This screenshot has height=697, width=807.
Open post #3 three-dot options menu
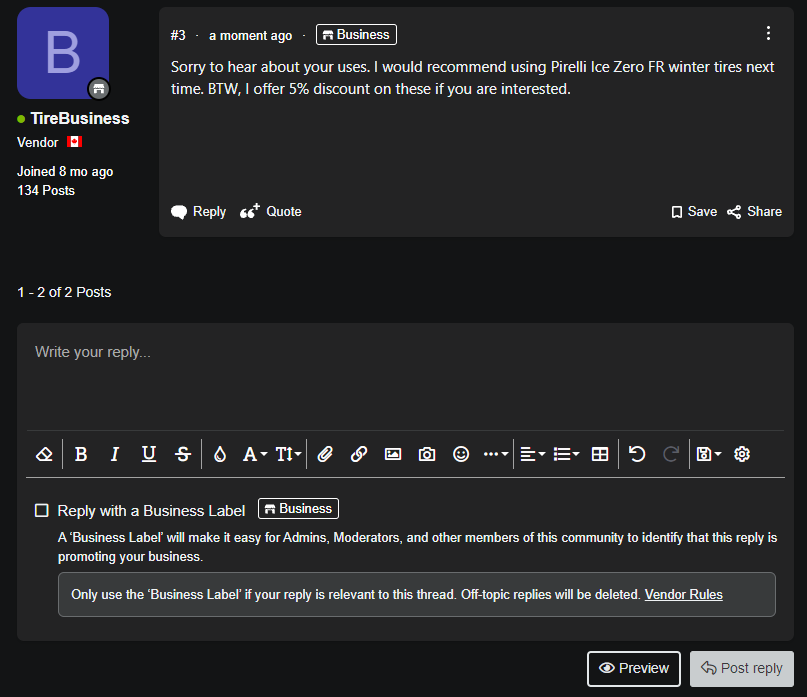coord(768,33)
